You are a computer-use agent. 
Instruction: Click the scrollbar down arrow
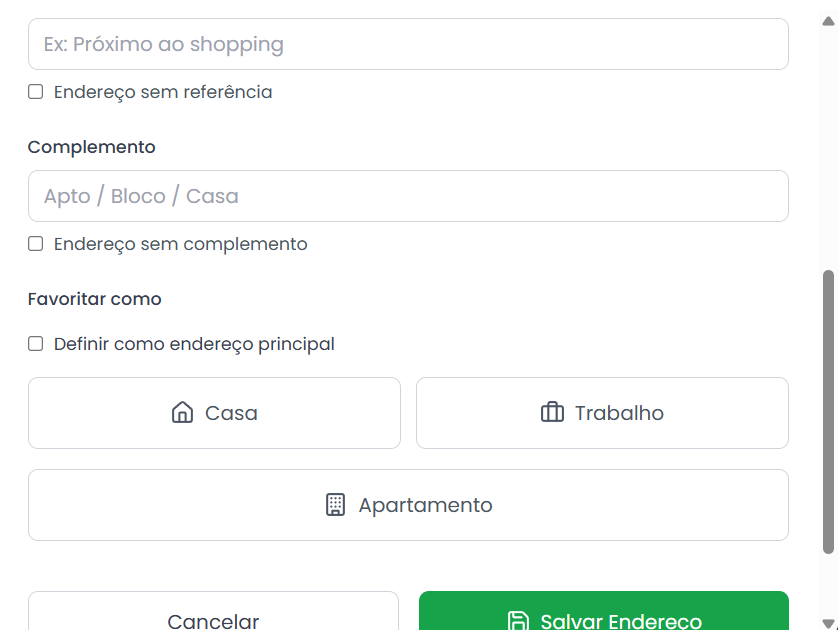(x=828, y=622)
